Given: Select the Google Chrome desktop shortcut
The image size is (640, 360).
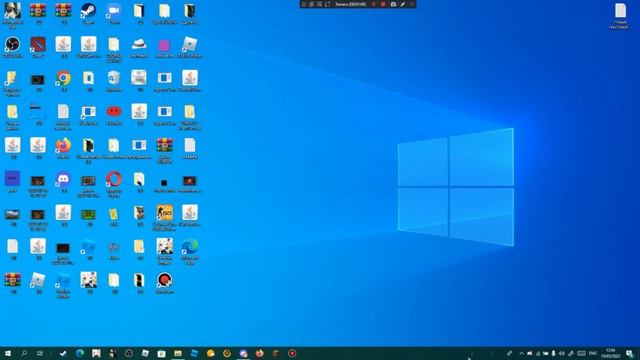Looking at the screenshot, I should click(x=63, y=80).
